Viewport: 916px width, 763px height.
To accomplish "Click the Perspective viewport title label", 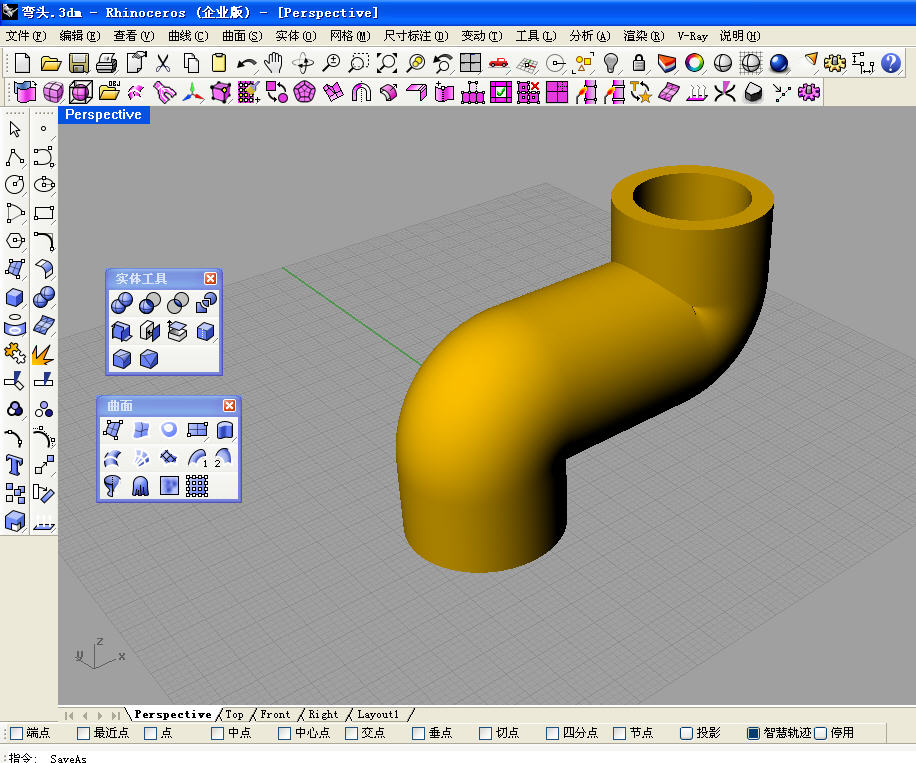I will [x=103, y=115].
